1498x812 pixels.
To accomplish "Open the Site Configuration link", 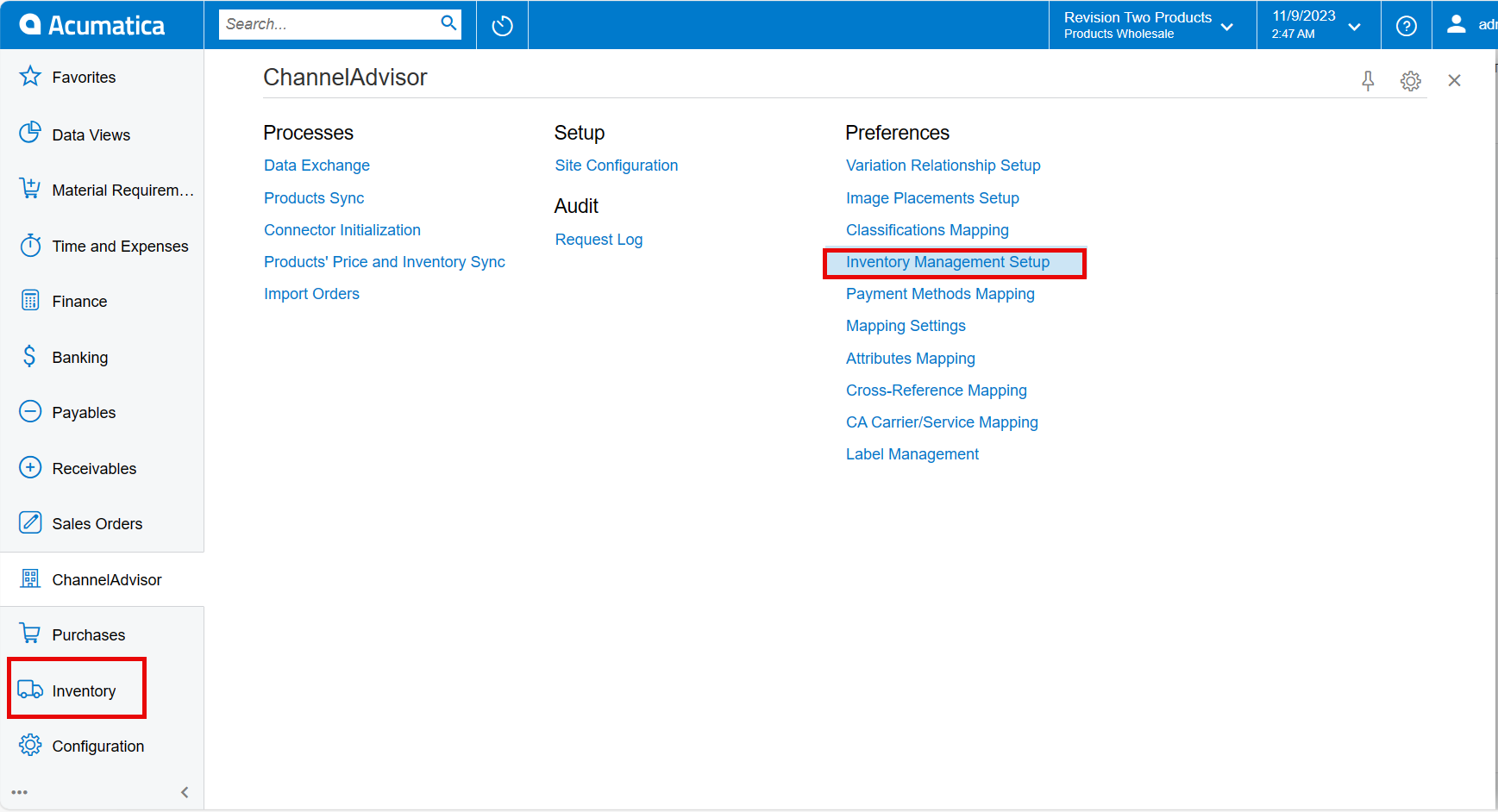I will coord(617,166).
